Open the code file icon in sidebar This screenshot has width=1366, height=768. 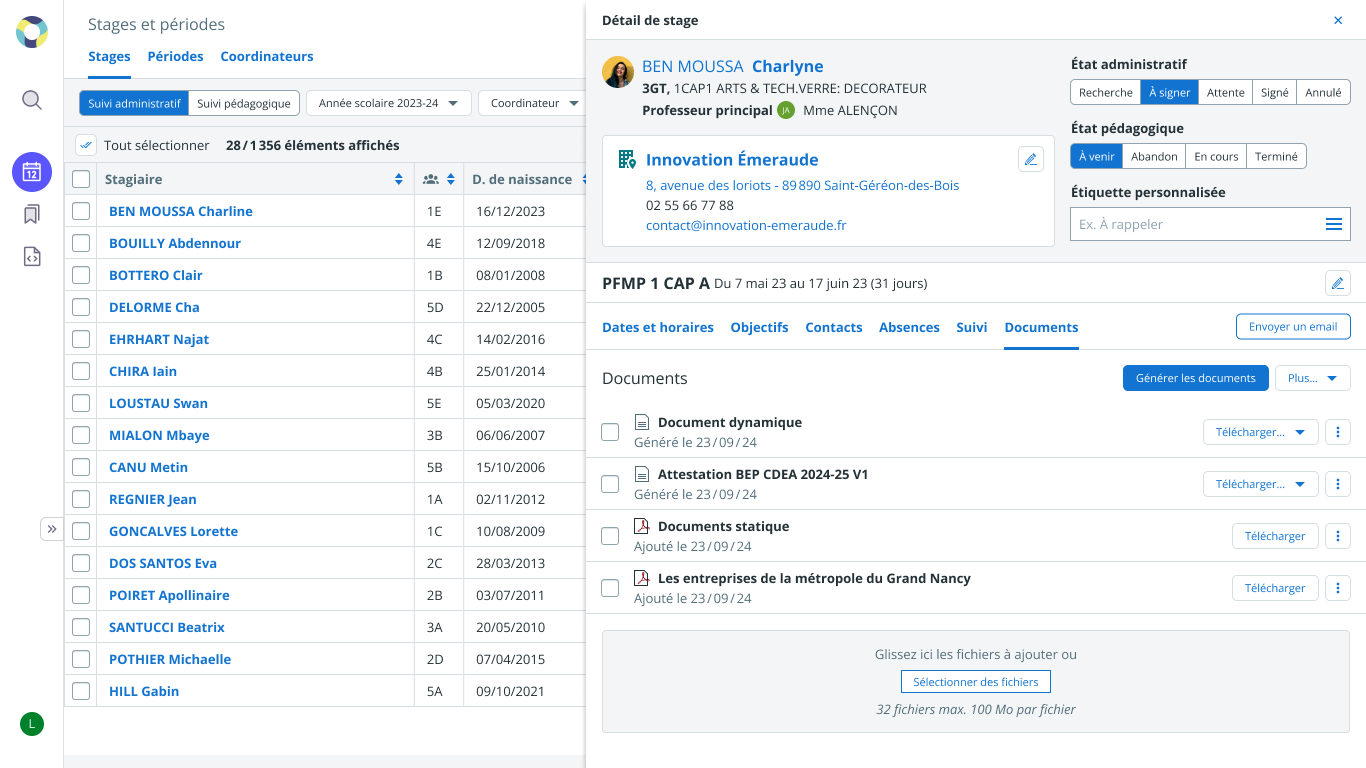point(32,257)
